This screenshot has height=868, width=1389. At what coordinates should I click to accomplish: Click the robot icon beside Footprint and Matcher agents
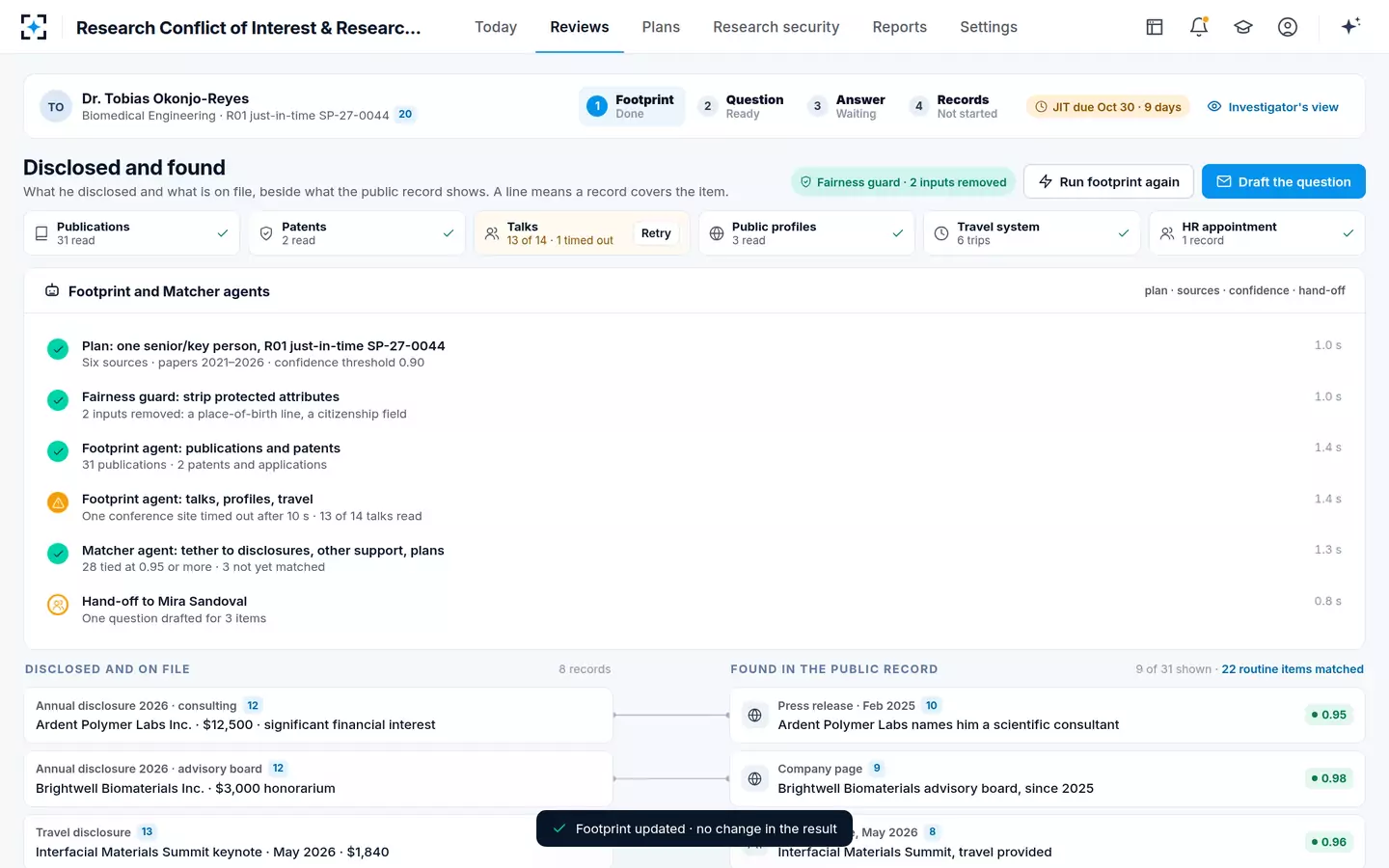pos(52,291)
